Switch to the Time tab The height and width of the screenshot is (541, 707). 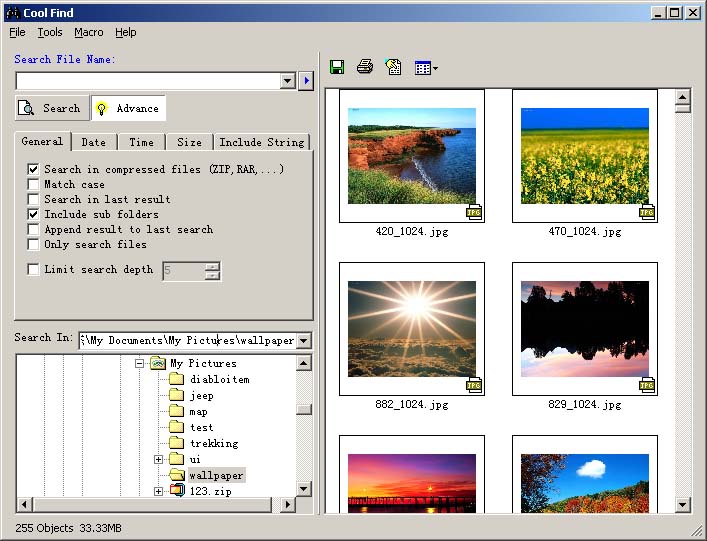point(142,142)
